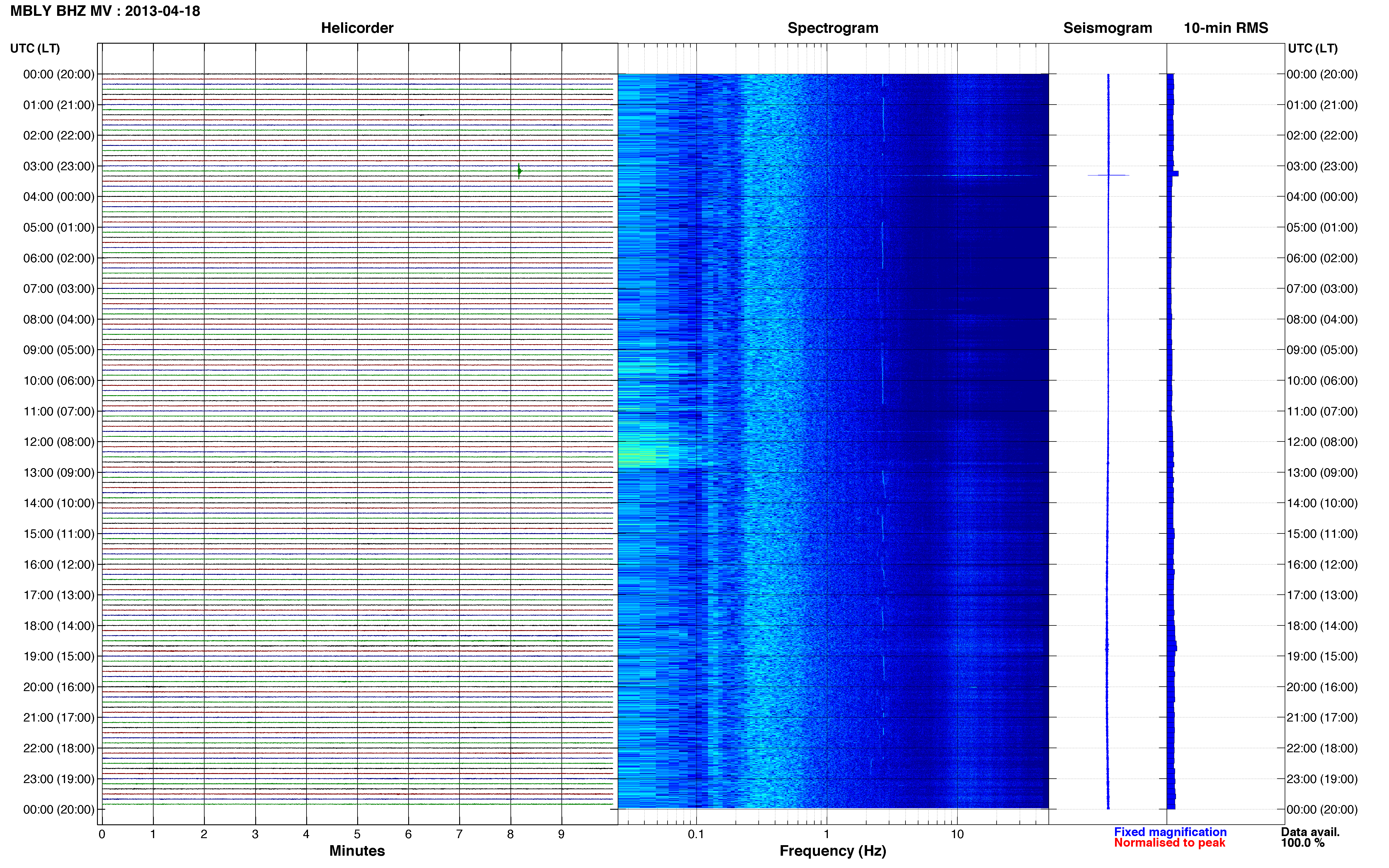This screenshot has width=1389, height=868.
Task: Click tick "9" on the Minutes axis
Action: coord(561,834)
